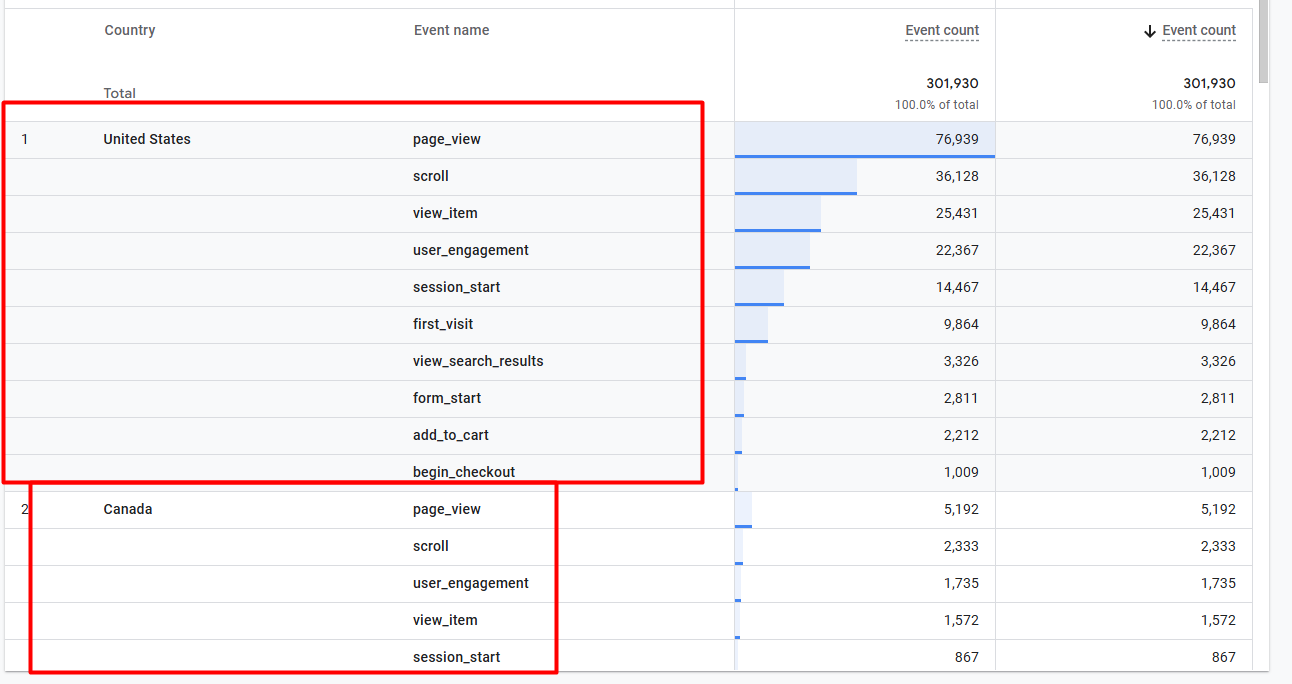Click 76,939 in the bar-chart Event count column
The width and height of the screenshot is (1292, 684).
pyautogui.click(x=957, y=139)
